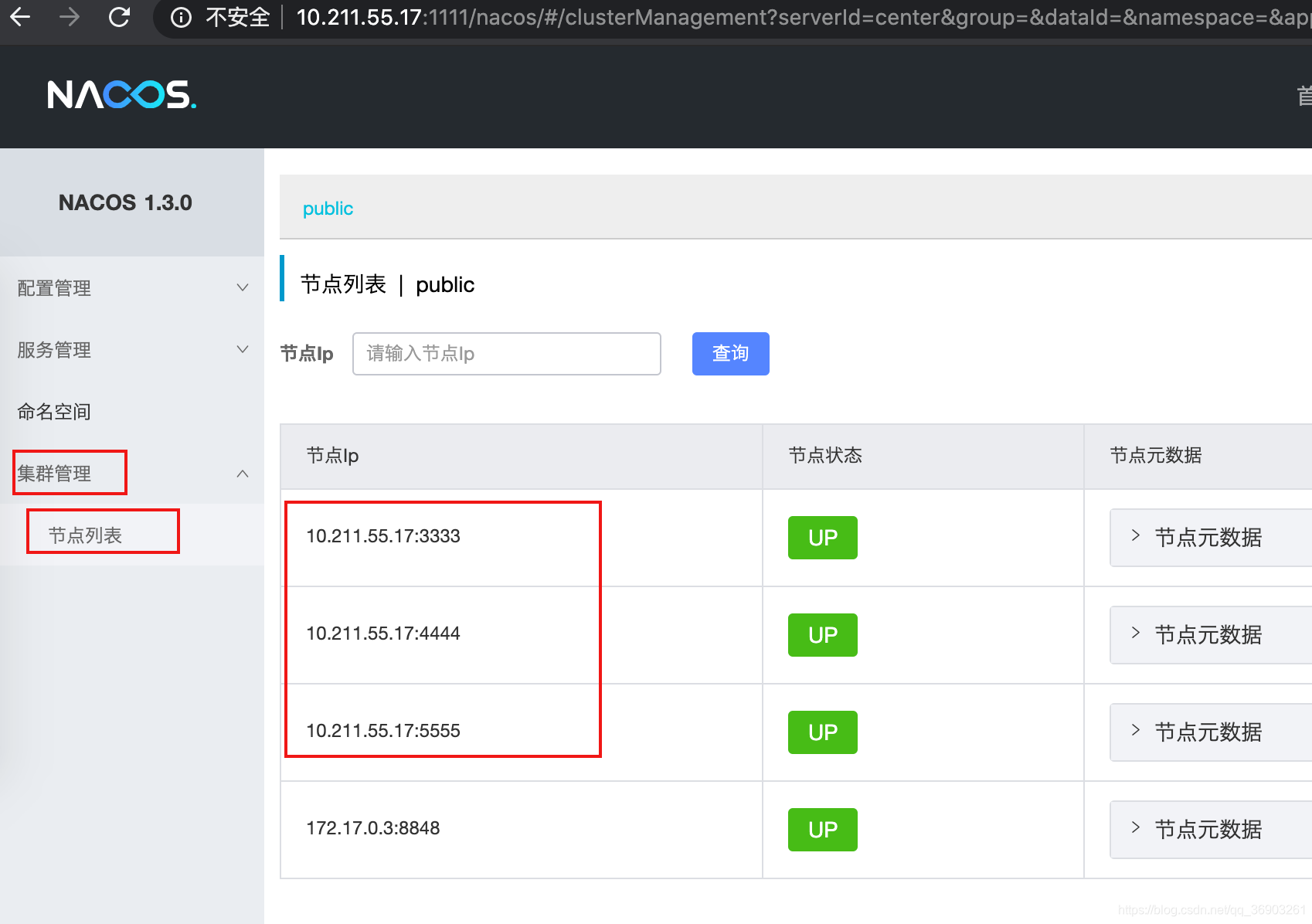Click UP status of node 10.211.55.17:4444
Screen dimensions: 1312x924
[x=823, y=635]
